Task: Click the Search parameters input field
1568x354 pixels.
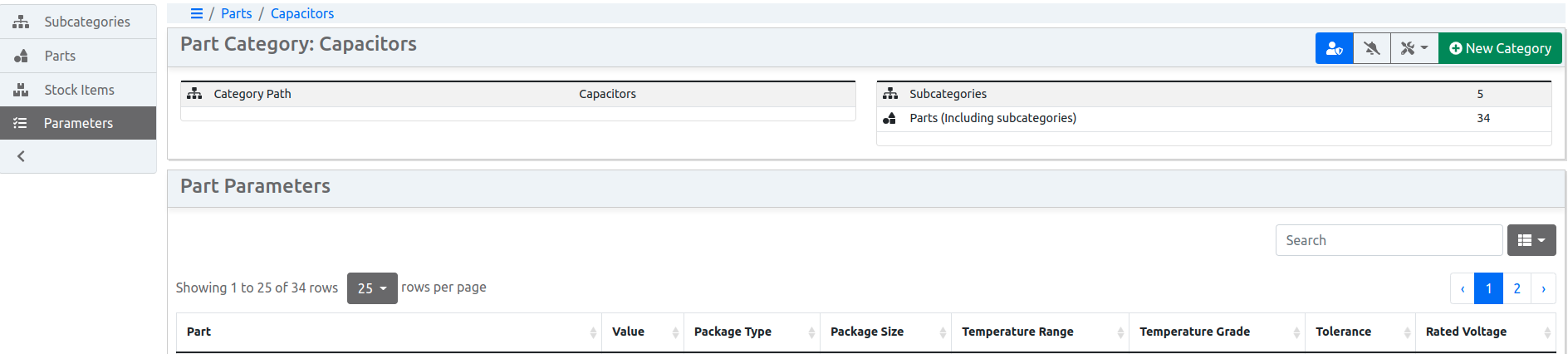Action: [1389, 240]
